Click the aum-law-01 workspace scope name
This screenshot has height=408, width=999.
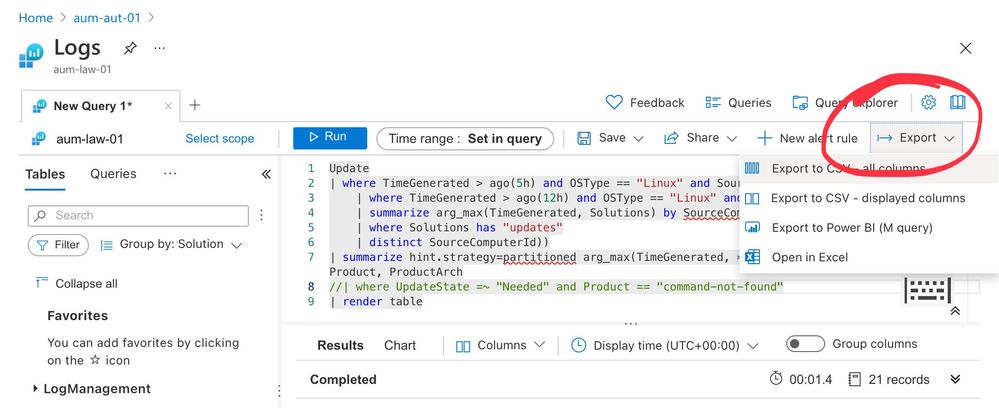click(x=90, y=139)
